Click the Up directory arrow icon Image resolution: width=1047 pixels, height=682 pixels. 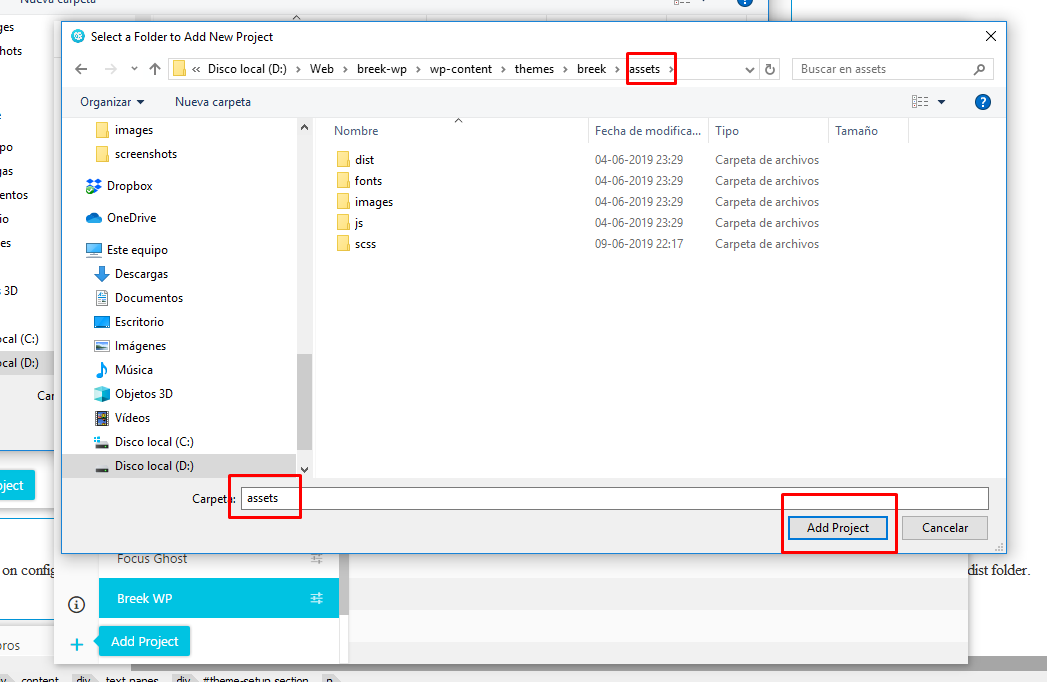click(x=155, y=69)
